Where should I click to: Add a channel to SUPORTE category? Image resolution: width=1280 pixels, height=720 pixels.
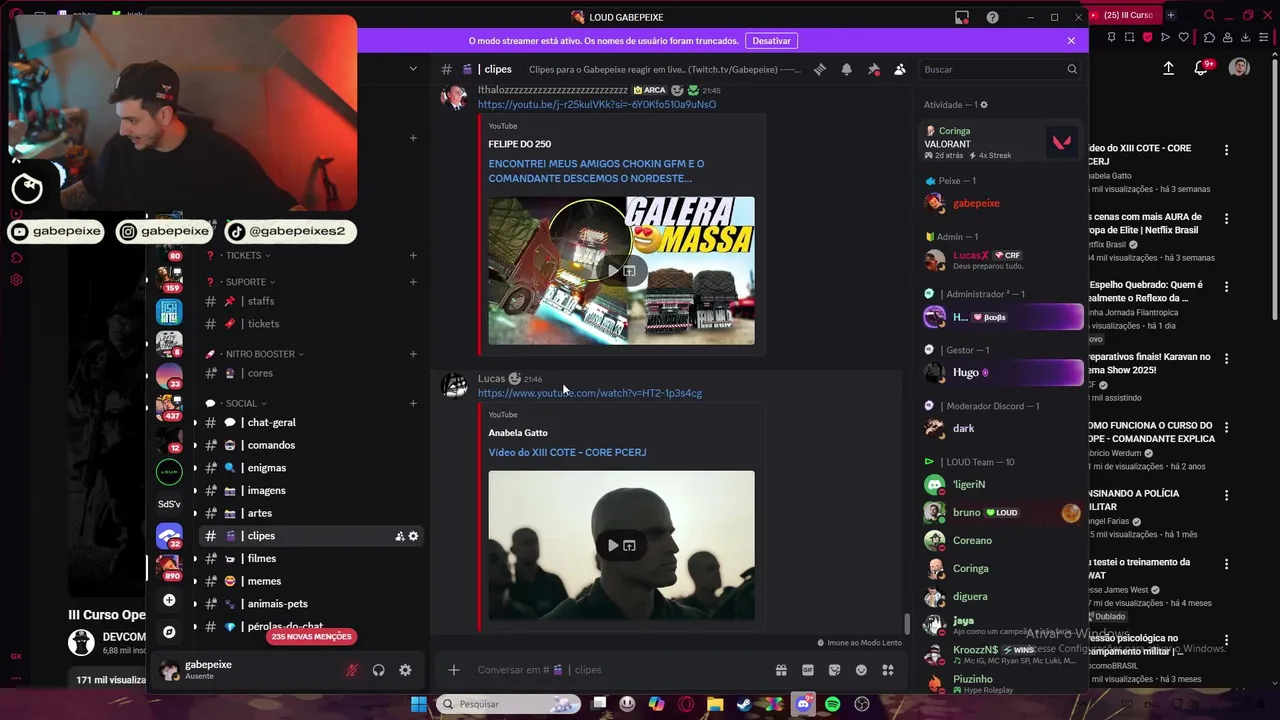[413, 282]
